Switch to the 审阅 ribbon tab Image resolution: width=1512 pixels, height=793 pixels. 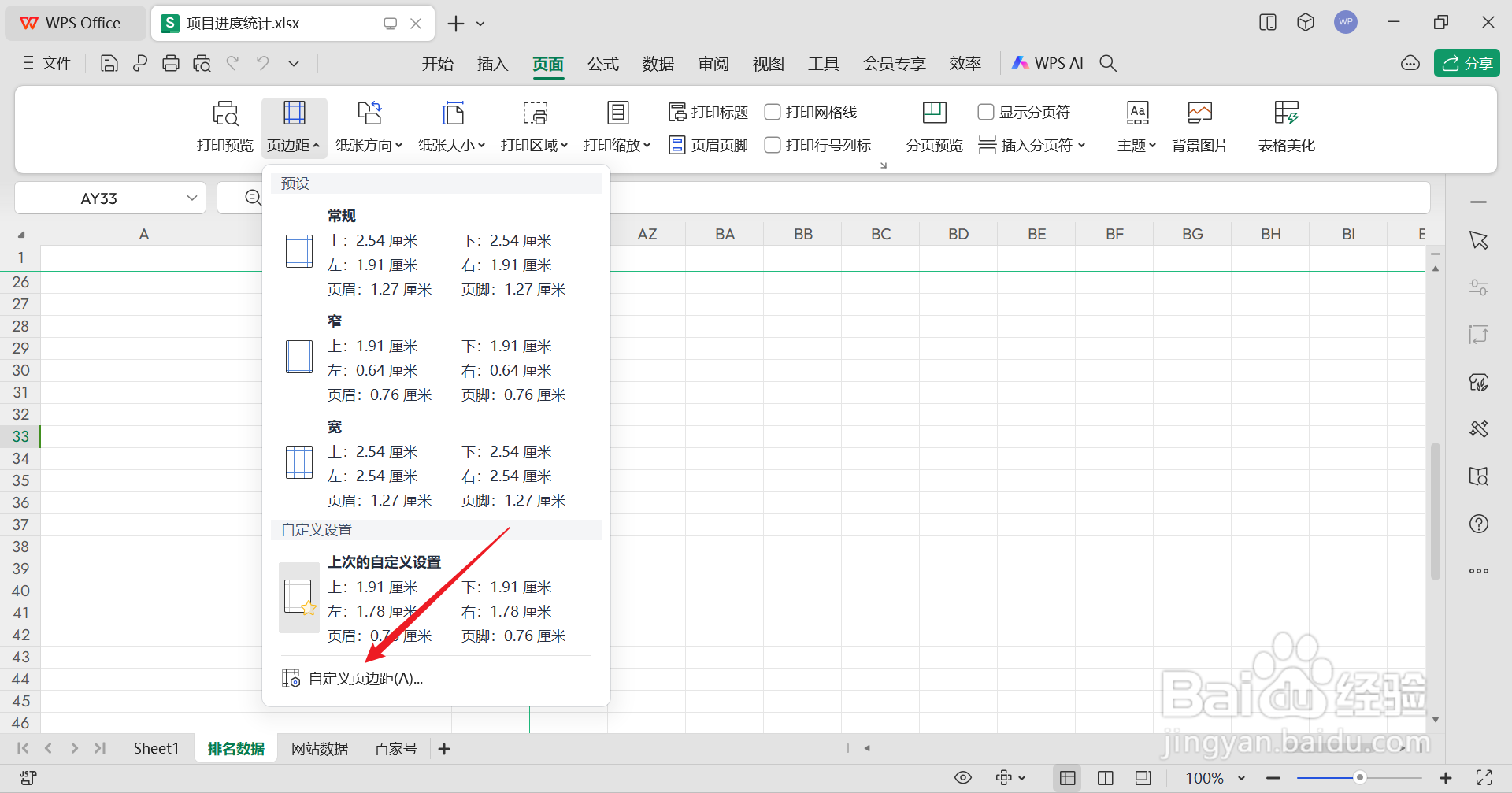pos(713,64)
